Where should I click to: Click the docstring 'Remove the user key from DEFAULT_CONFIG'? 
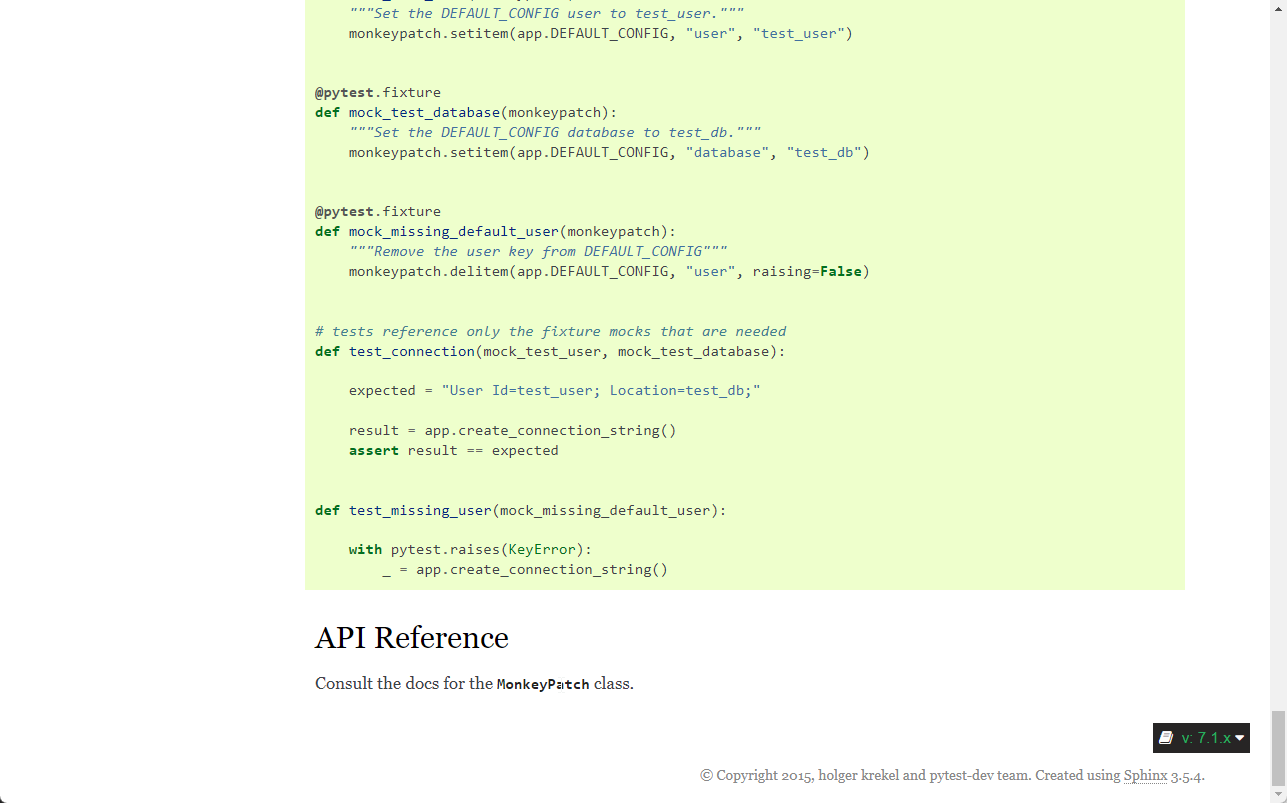pos(538,251)
